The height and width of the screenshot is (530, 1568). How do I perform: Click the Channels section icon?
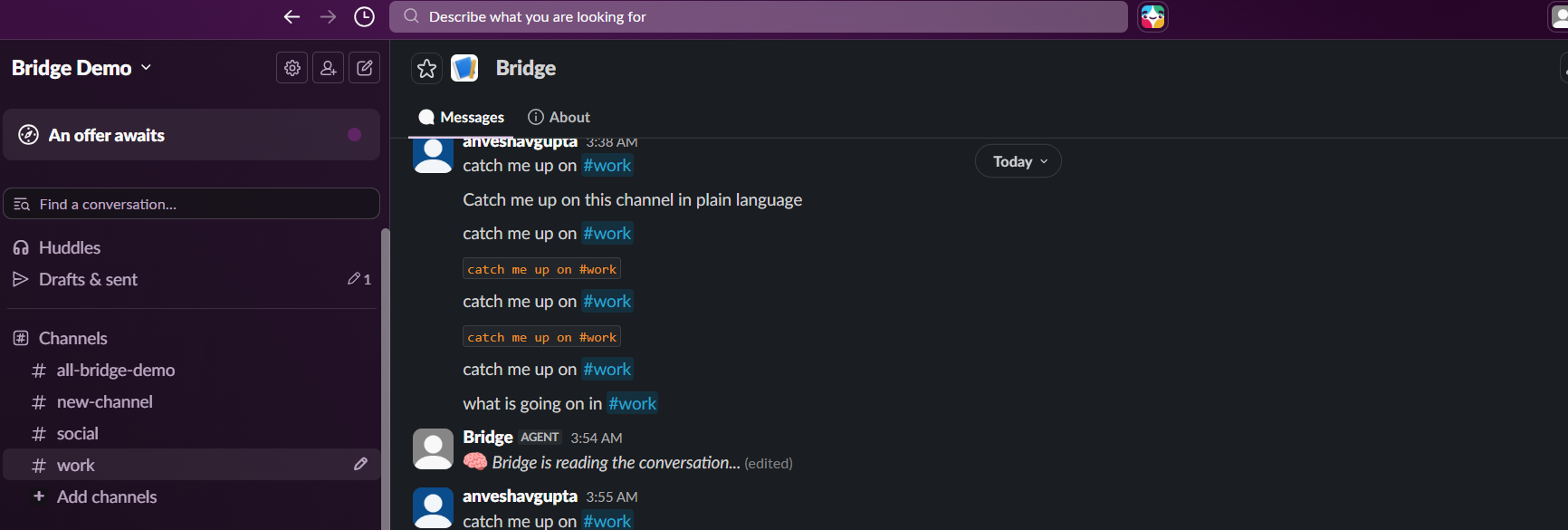pos(21,338)
